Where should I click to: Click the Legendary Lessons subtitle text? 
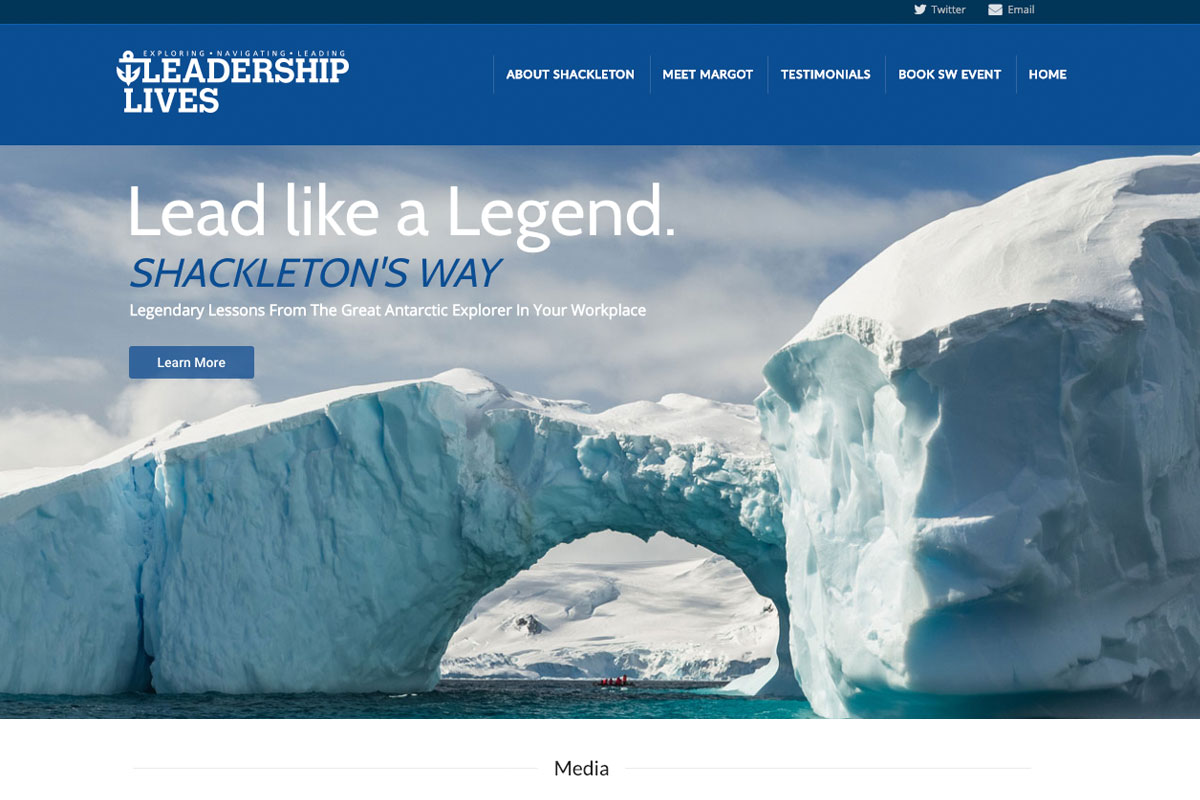coord(387,310)
